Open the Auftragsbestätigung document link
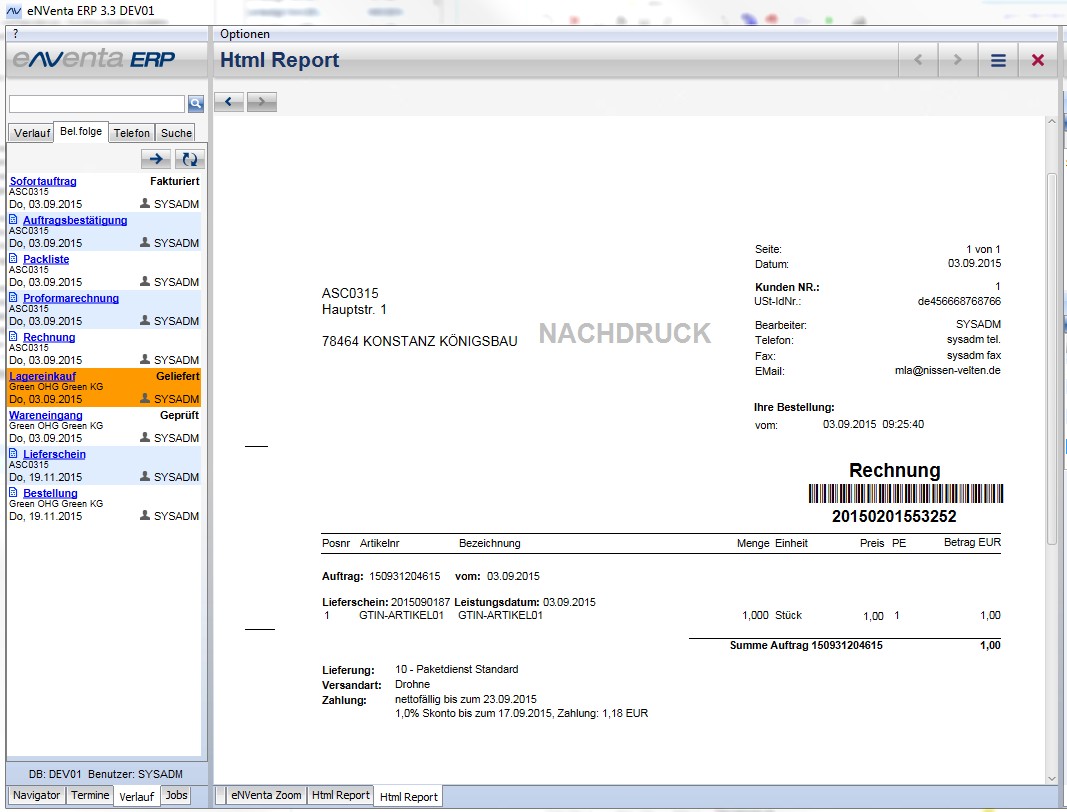 coord(75,220)
